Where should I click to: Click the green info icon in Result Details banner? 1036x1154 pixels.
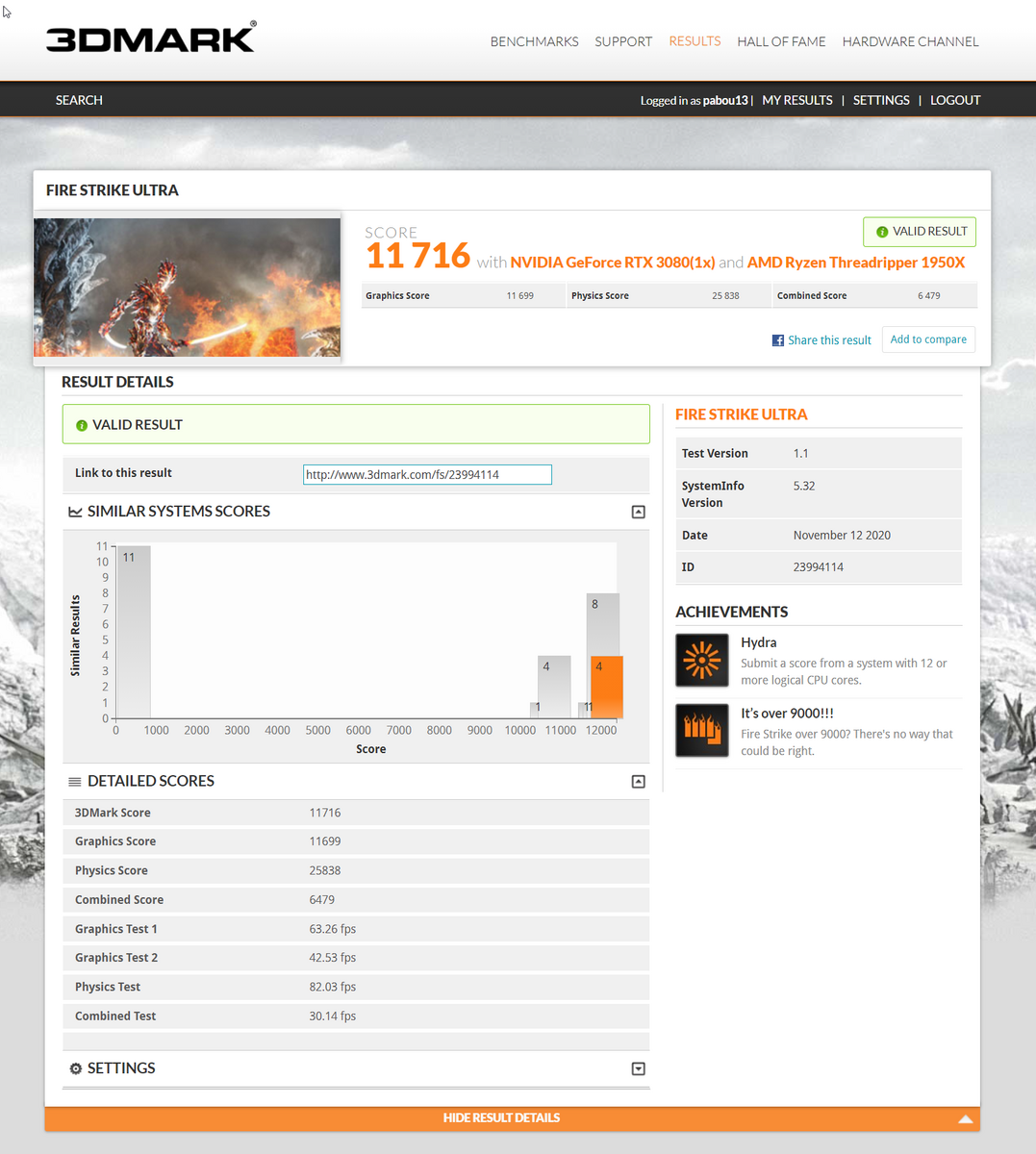(x=82, y=425)
